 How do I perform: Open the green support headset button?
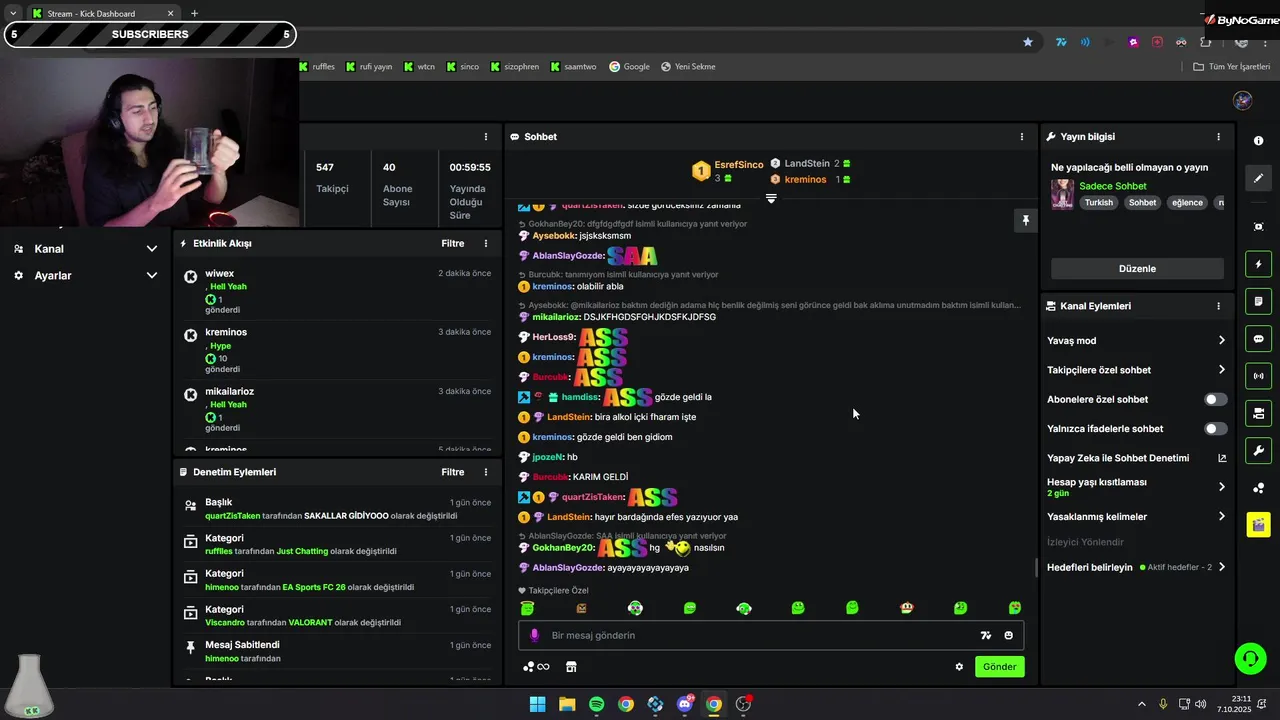pyautogui.click(x=1250, y=658)
